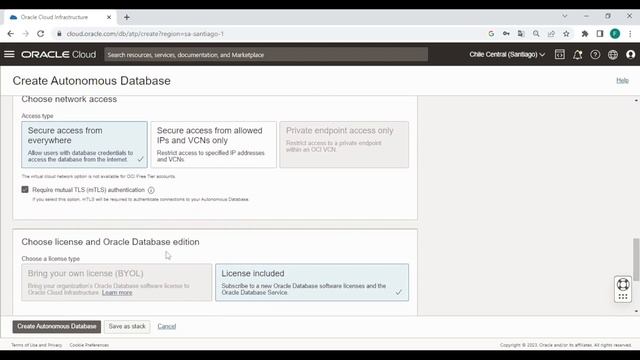Click the browser address bar URL
This screenshot has width=640, height=360.
145,34
